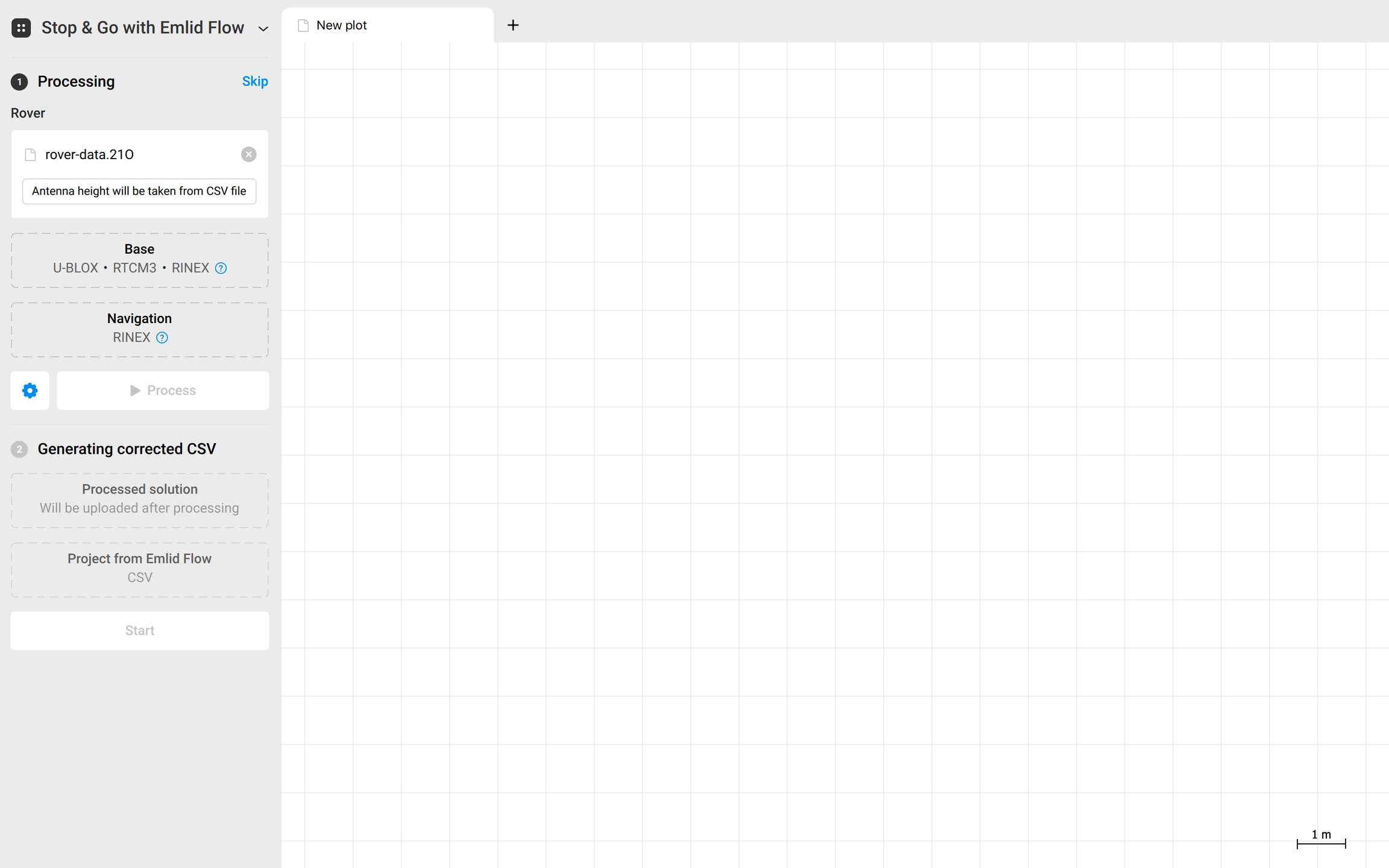
Task: Click the New plot document icon
Action: pyautogui.click(x=303, y=25)
